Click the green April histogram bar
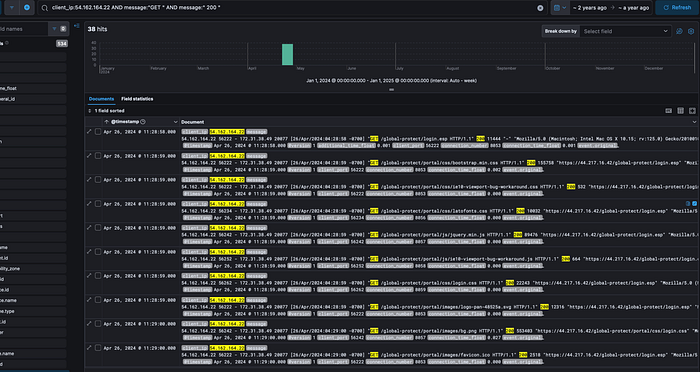This screenshot has height=372, width=700. click(288, 54)
